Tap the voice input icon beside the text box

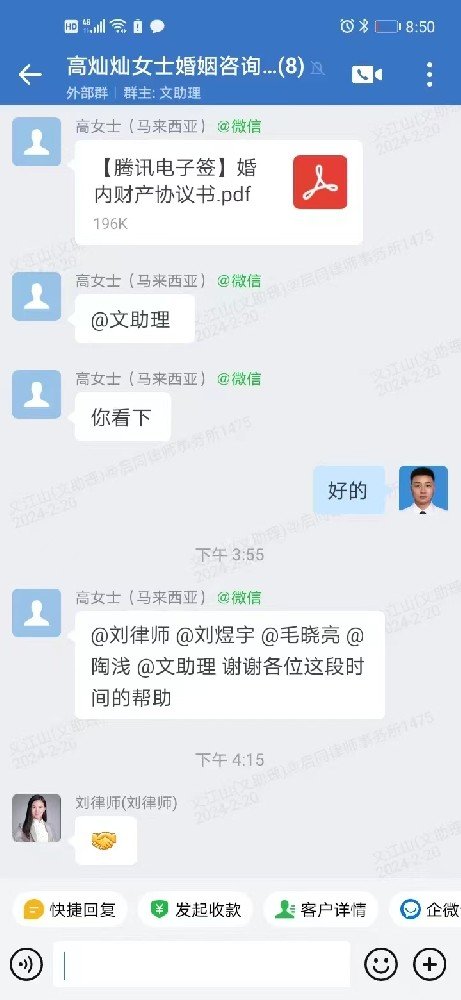click(26, 964)
